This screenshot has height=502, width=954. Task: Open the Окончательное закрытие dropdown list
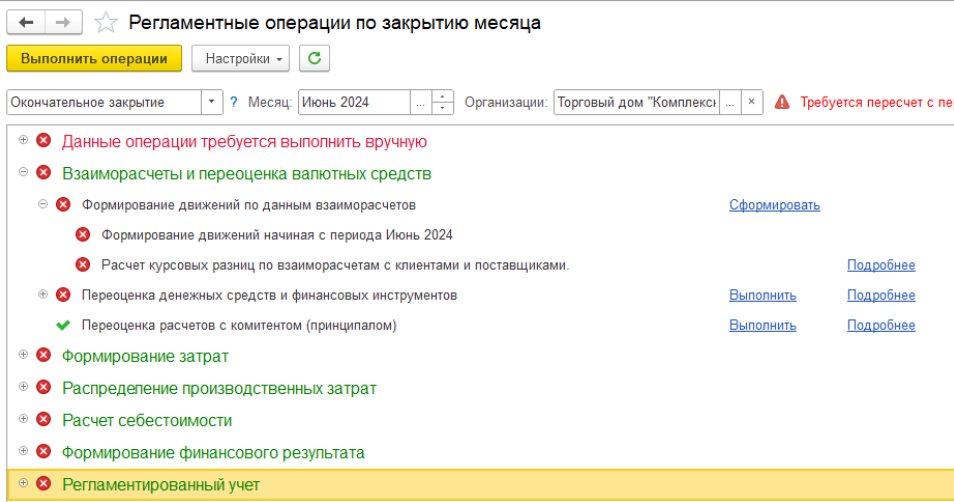(x=212, y=102)
